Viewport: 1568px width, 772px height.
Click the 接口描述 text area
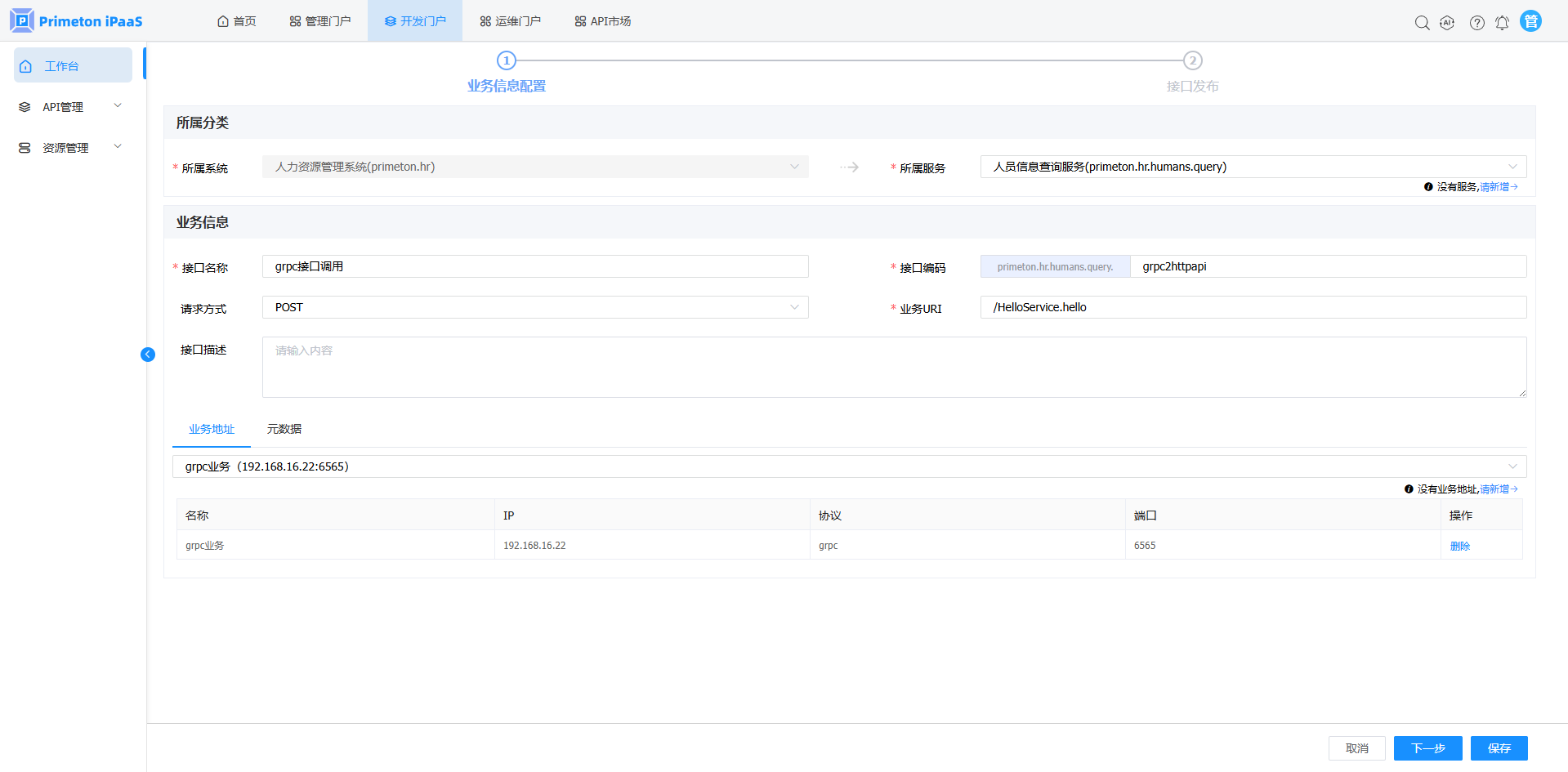893,367
